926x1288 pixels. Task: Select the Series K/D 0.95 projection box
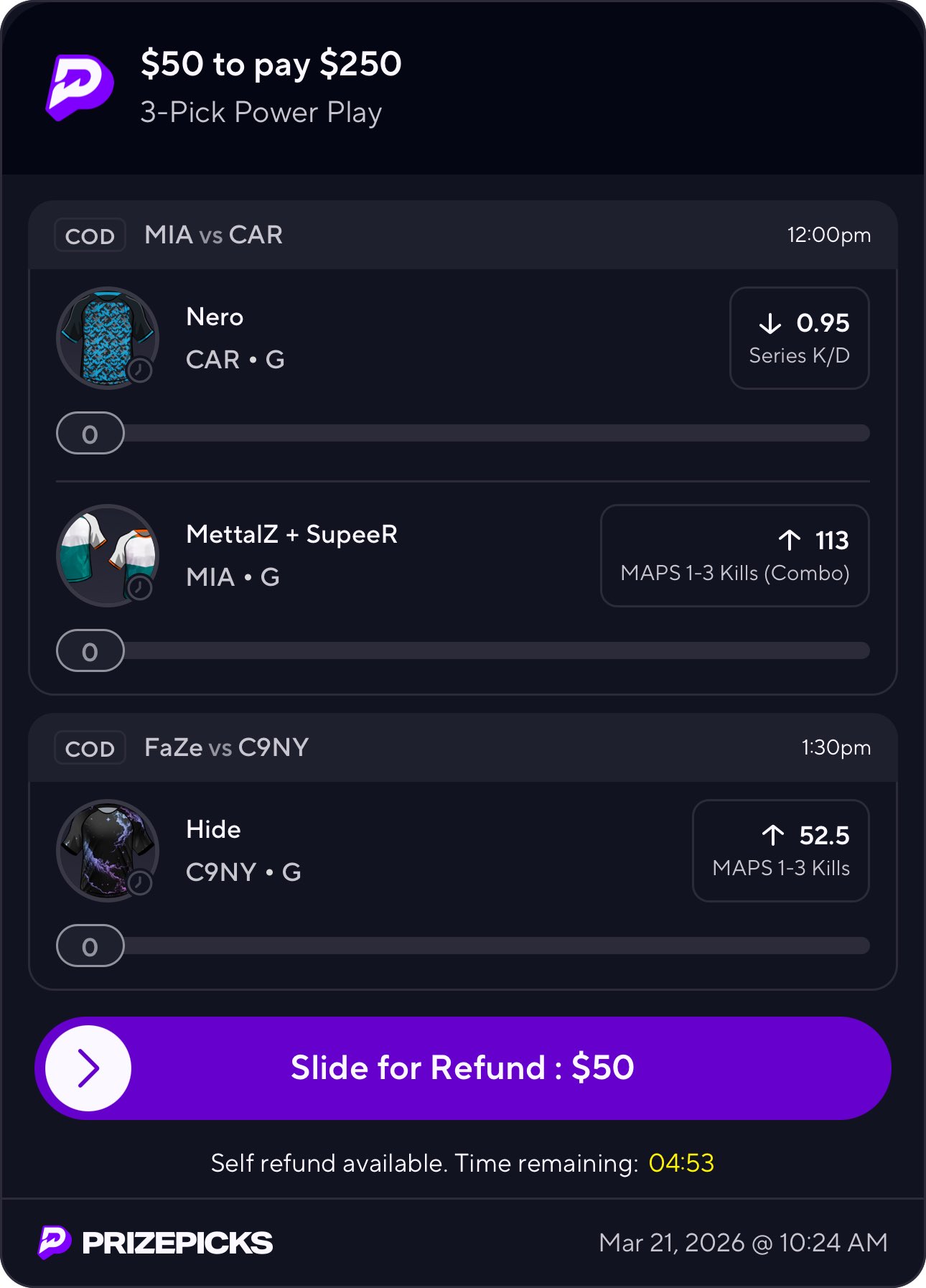[x=799, y=338]
